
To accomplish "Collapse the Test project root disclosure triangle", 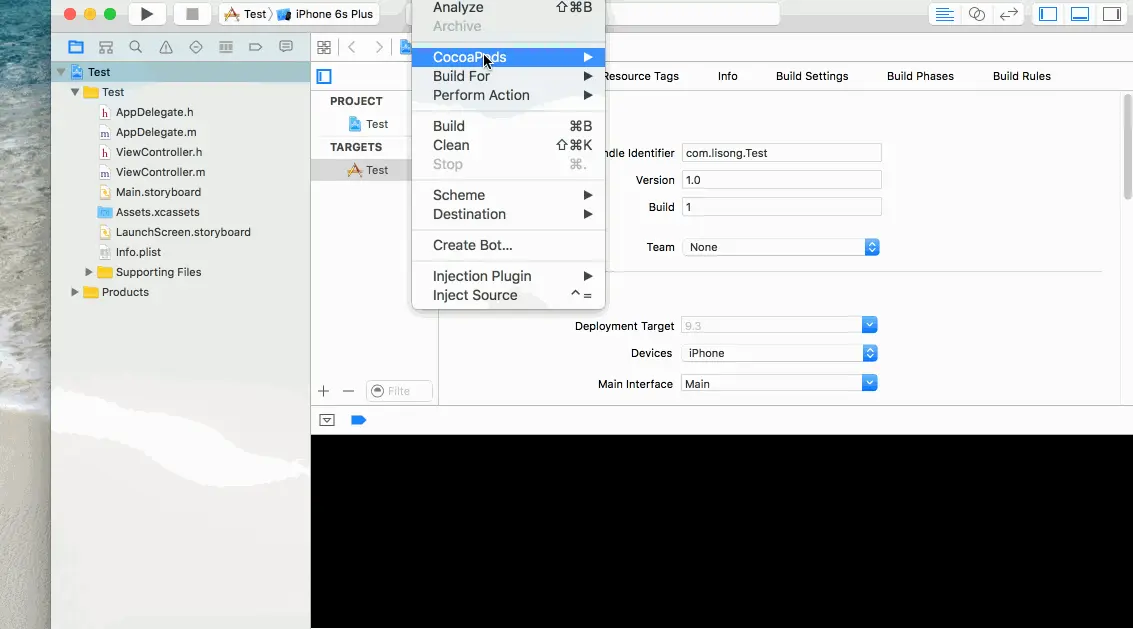I will [x=61, y=72].
